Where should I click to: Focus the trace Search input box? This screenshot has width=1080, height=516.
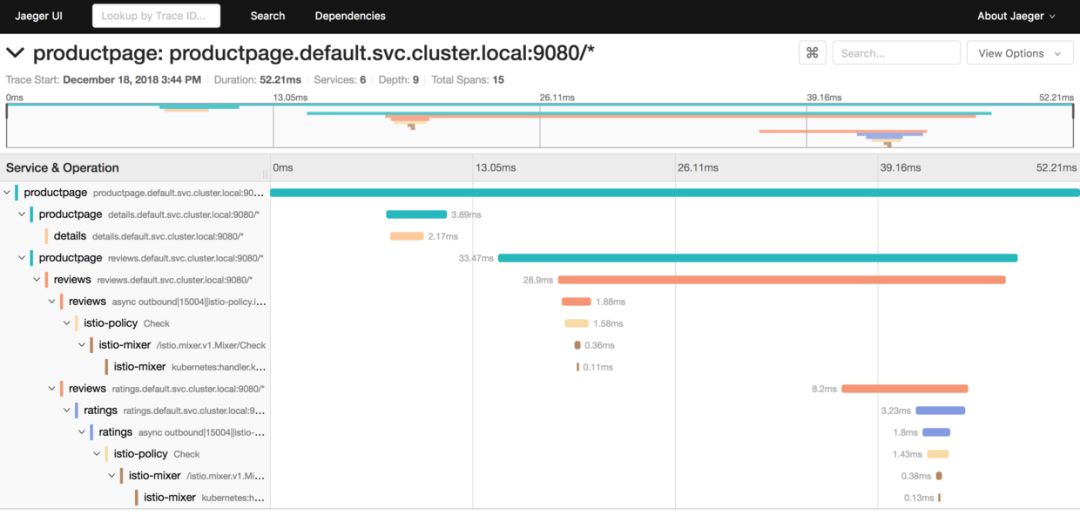click(896, 53)
